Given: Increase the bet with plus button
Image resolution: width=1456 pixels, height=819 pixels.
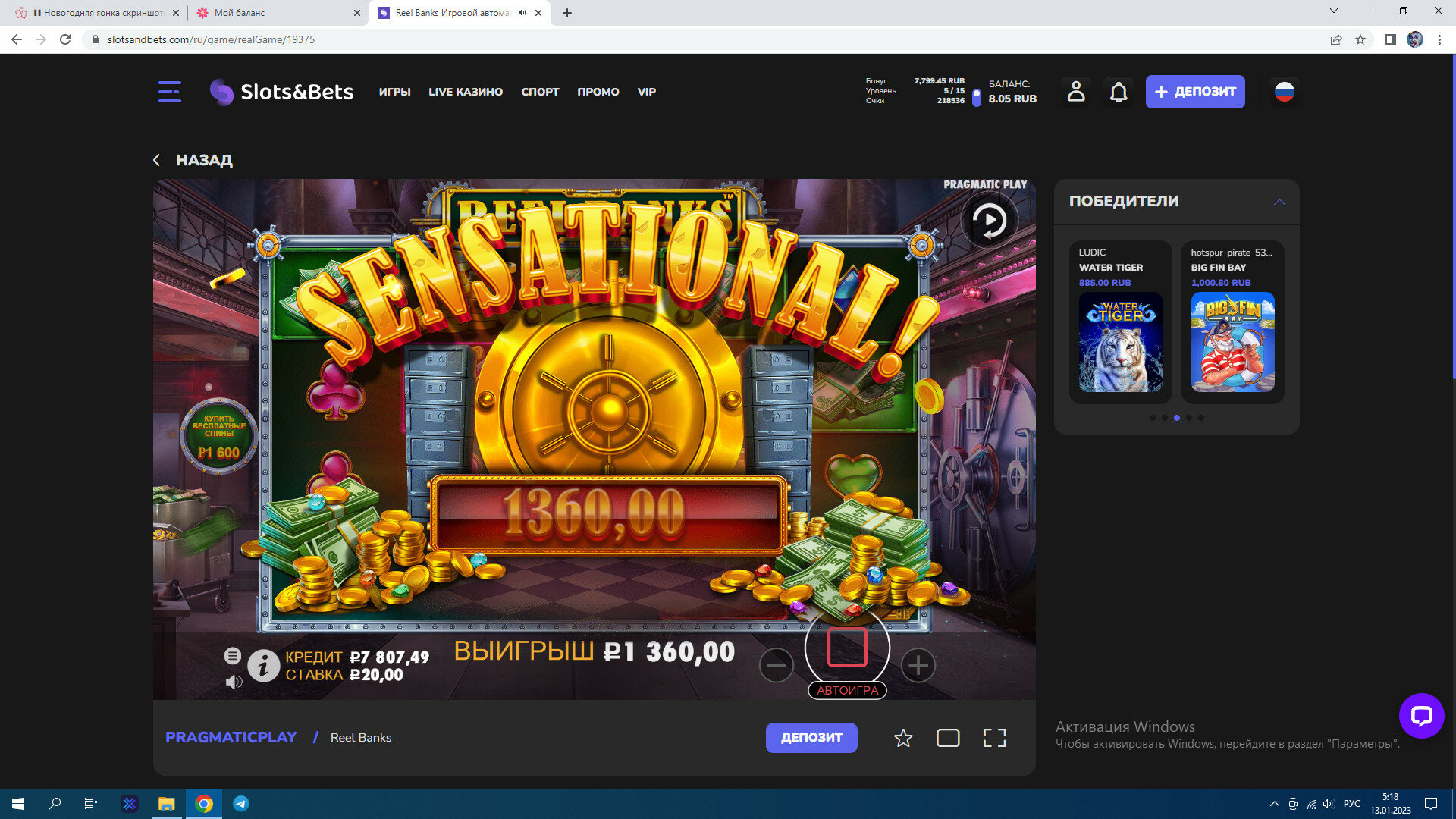Looking at the screenshot, I should 918,665.
